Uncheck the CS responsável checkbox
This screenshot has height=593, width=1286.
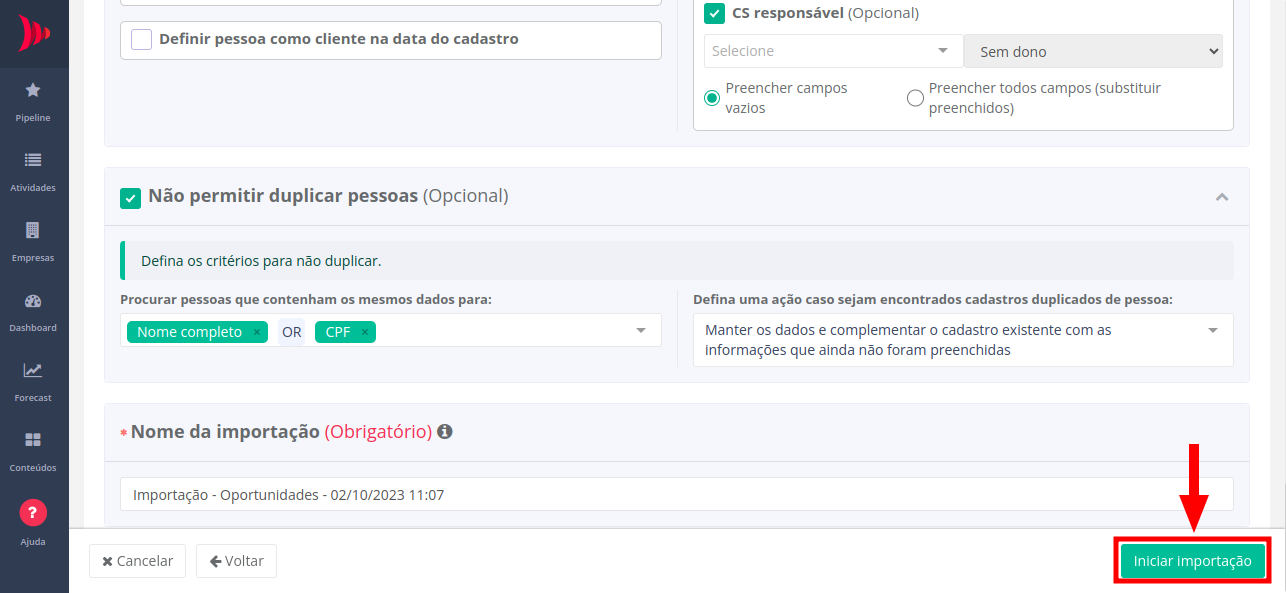click(714, 13)
